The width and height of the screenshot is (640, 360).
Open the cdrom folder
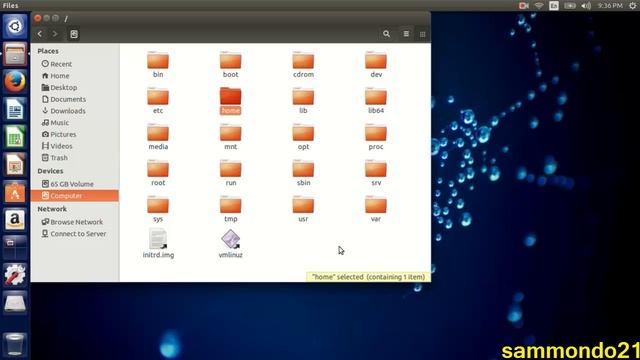303,64
